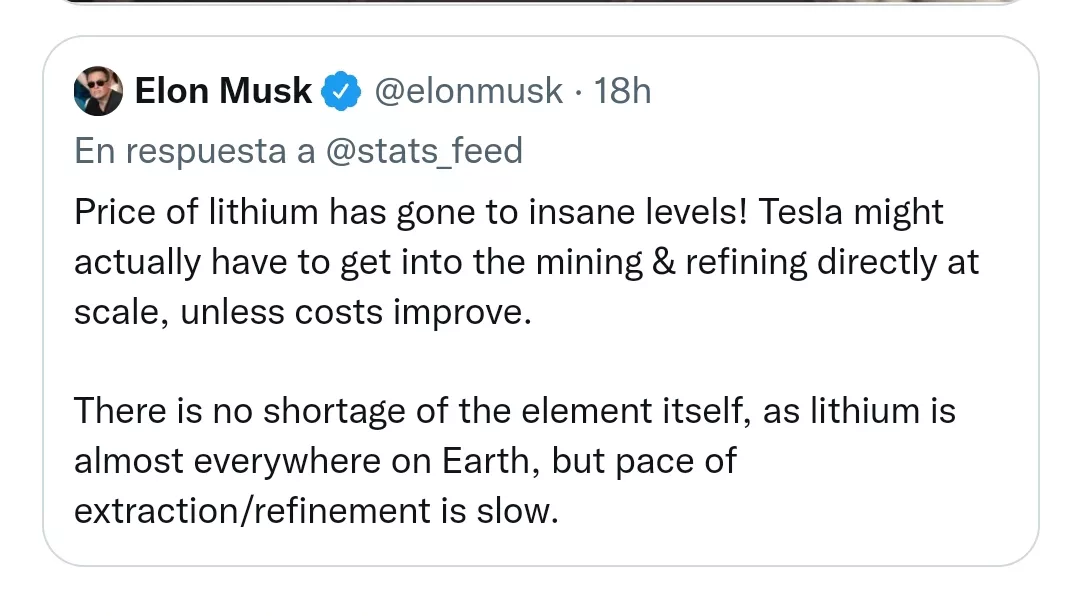The width and height of the screenshot is (1079, 616).
Task: Click "scale, unless costs improve." line
Action: pyautogui.click(x=299, y=312)
